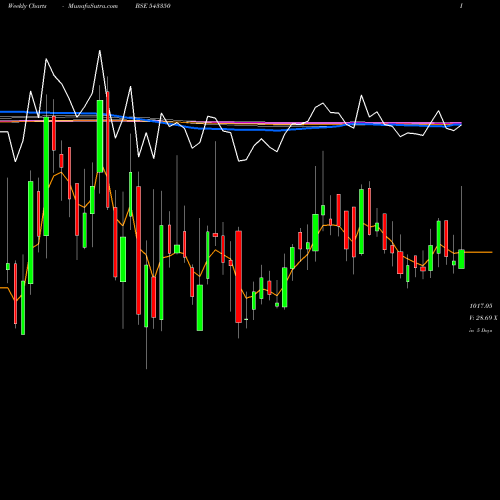500x500 pixels.
Task: Click the last green candlestick on the right
Action: pos(461,259)
